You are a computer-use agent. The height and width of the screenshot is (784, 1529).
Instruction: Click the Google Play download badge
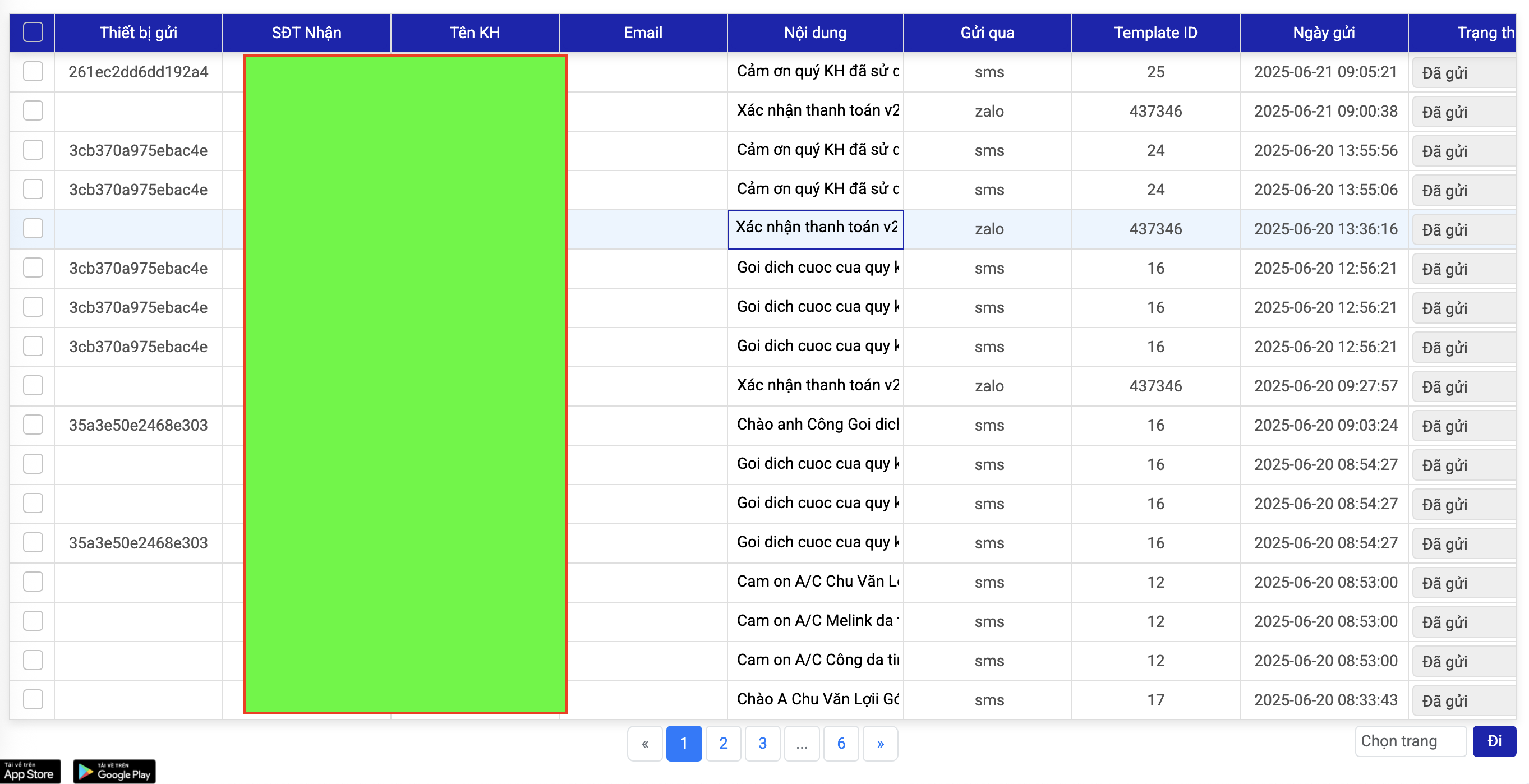point(114,771)
